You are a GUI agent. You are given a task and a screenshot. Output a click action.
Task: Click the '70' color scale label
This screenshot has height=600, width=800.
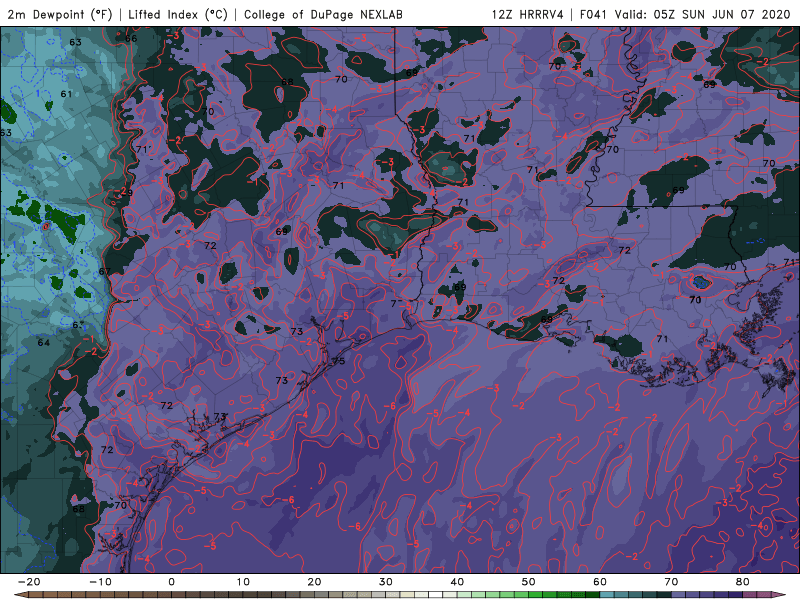[x=671, y=582]
